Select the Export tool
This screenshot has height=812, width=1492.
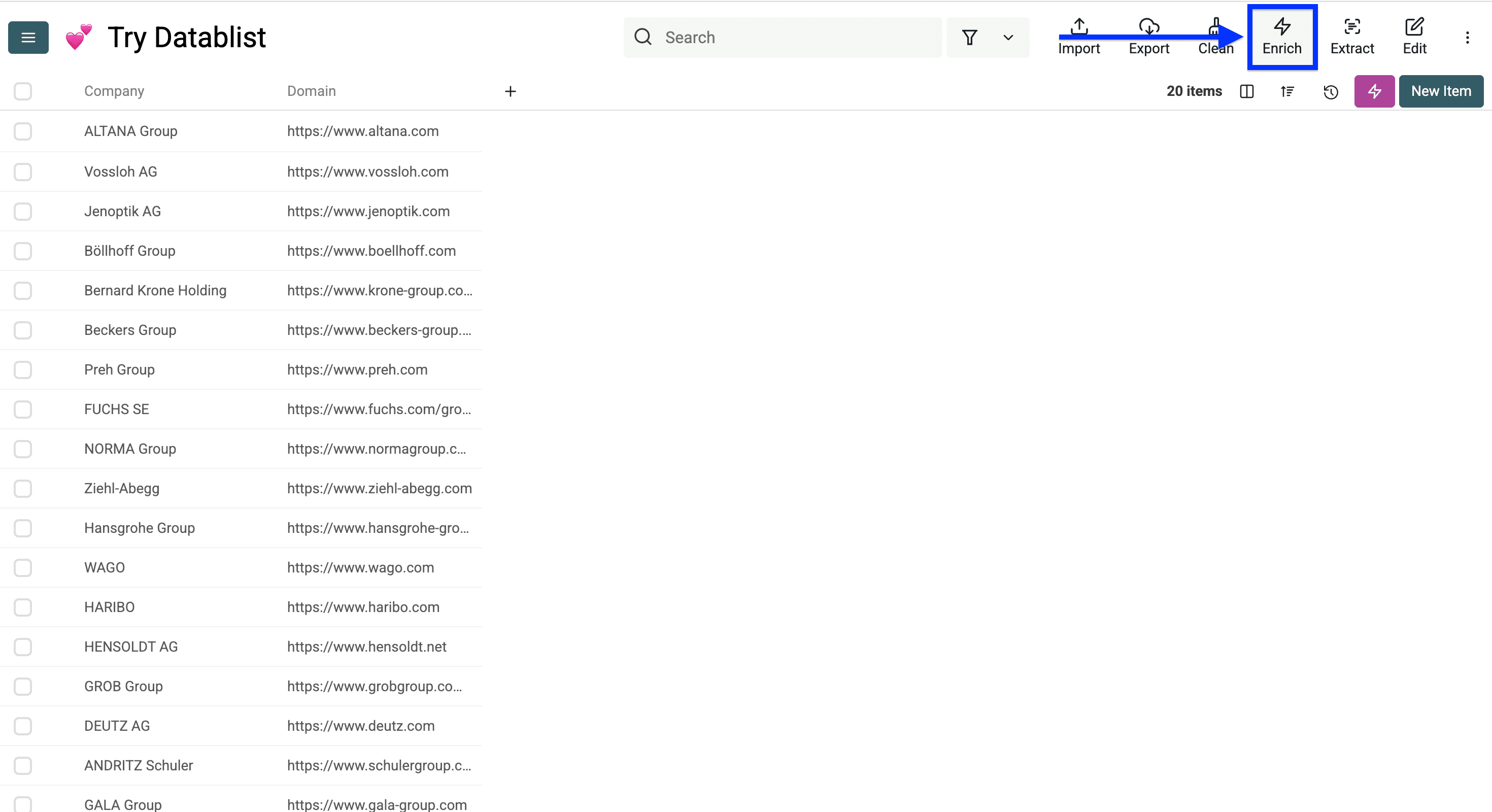pyautogui.click(x=1149, y=37)
